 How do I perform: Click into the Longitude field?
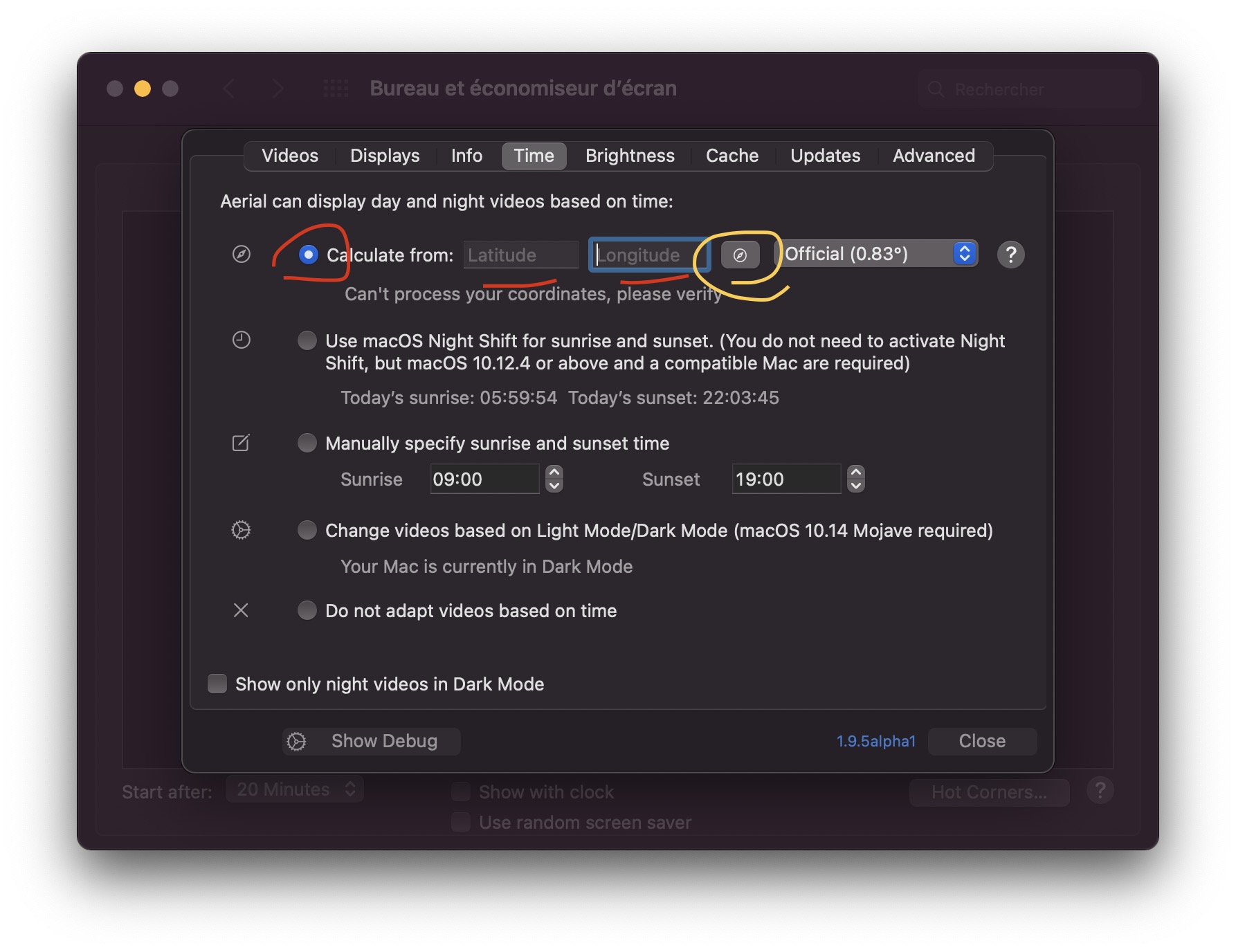(x=649, y=255)
